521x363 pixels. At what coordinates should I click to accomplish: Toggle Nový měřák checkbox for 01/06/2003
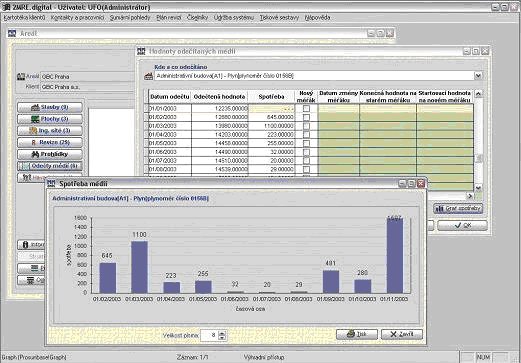(306, 152)
